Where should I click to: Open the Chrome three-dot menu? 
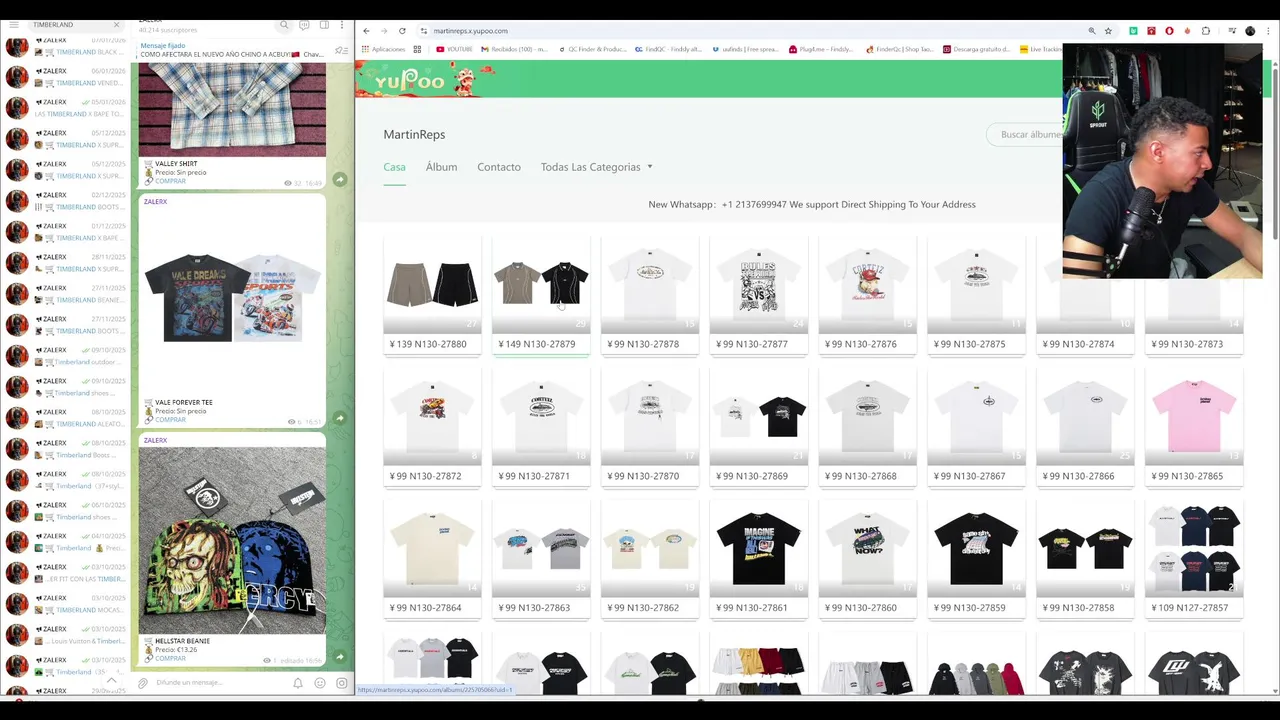pos(1268,31)
